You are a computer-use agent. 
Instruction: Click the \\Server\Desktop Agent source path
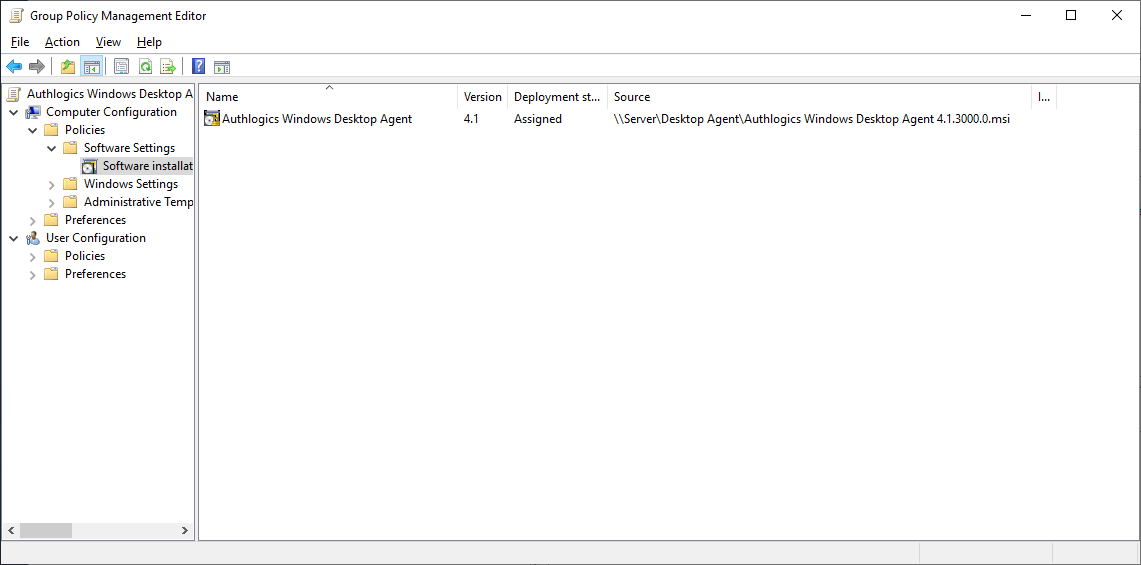(812, 119)
